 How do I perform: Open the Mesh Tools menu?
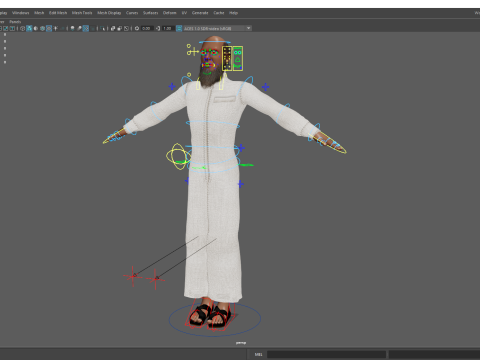(x=82, y=13)
